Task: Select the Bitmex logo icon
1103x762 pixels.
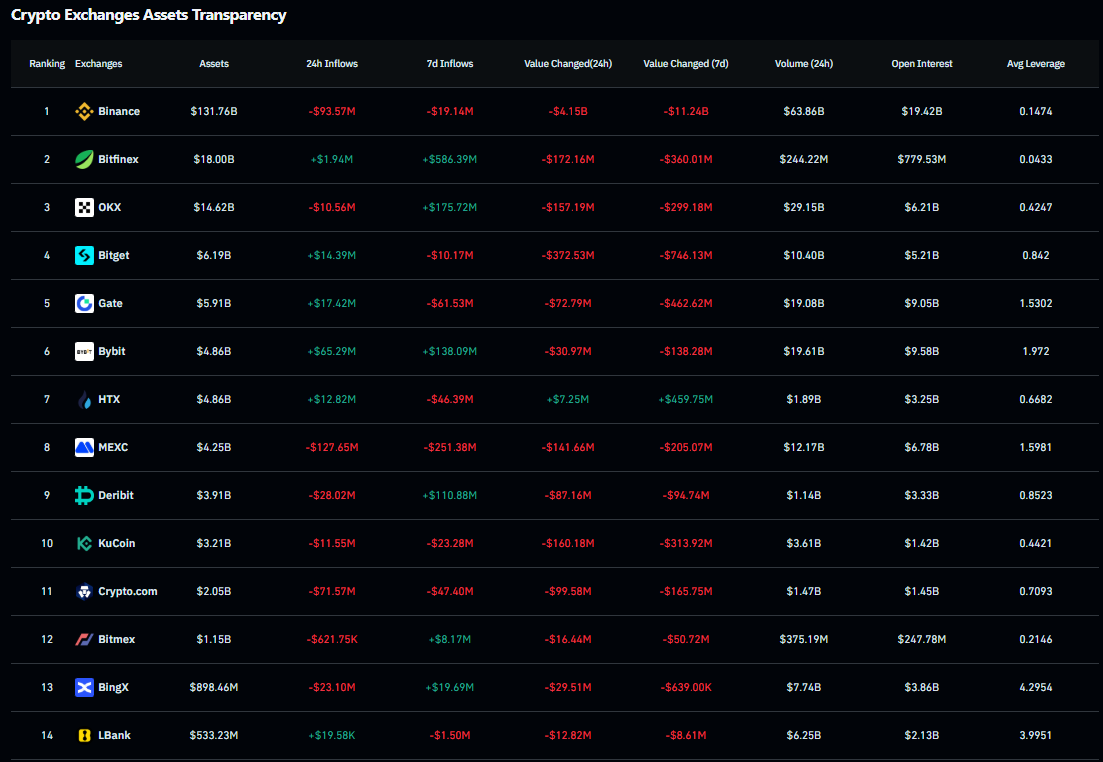Action: (x=84, y=639)
